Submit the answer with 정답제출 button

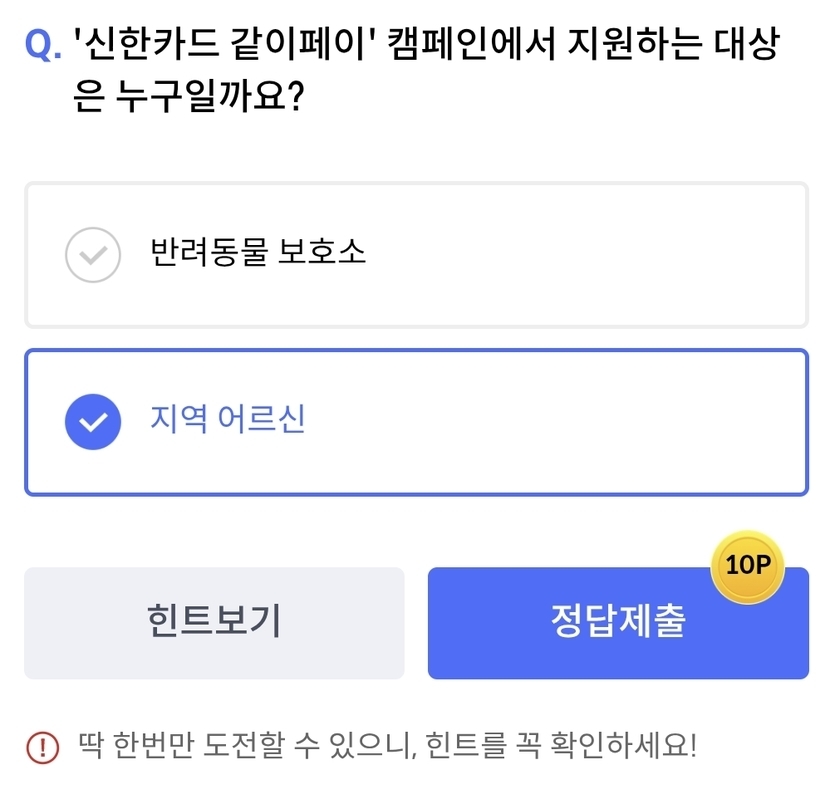click(x=617, y=622)
